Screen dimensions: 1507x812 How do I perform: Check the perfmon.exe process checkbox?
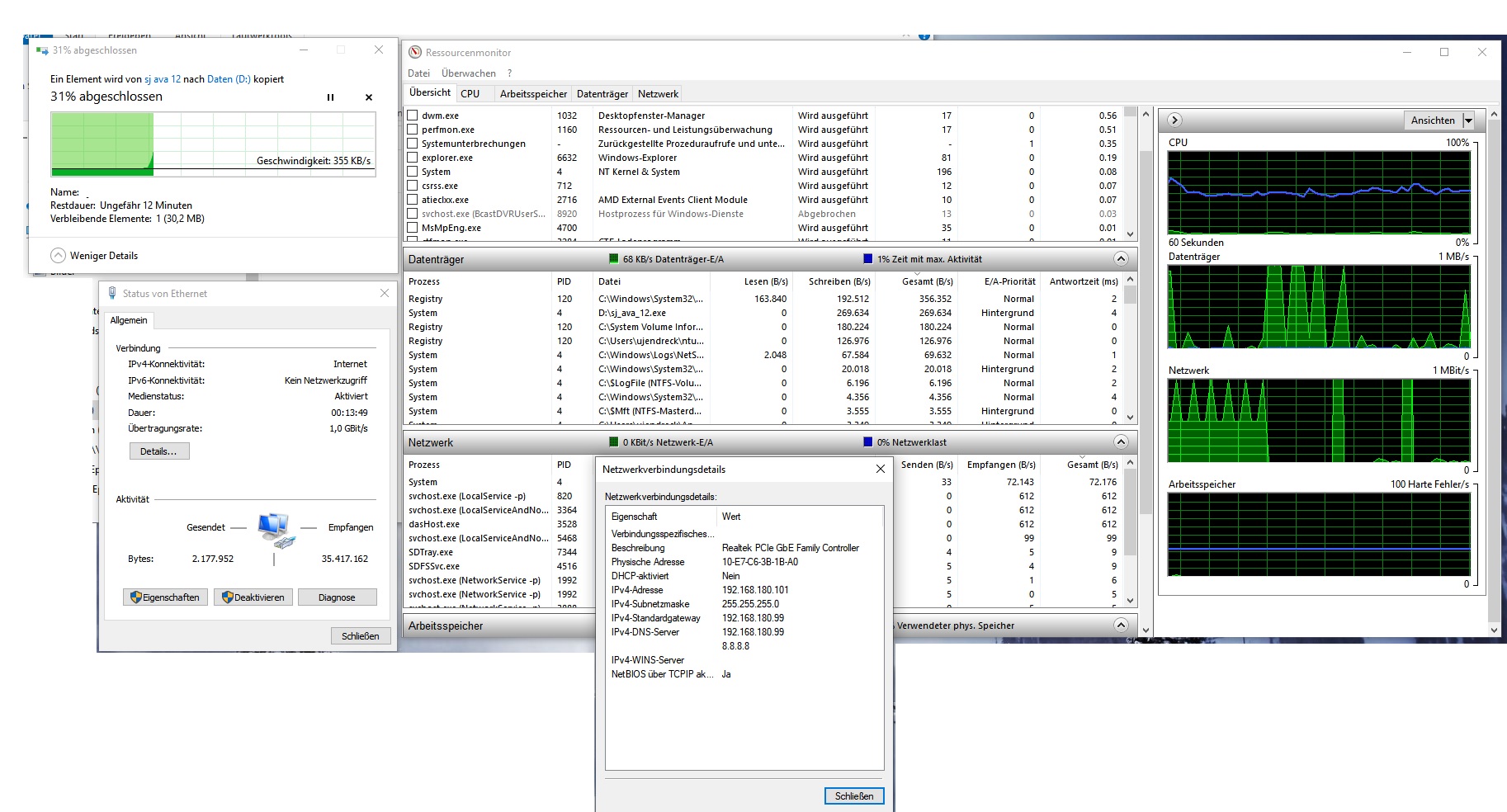coord(413,130)
